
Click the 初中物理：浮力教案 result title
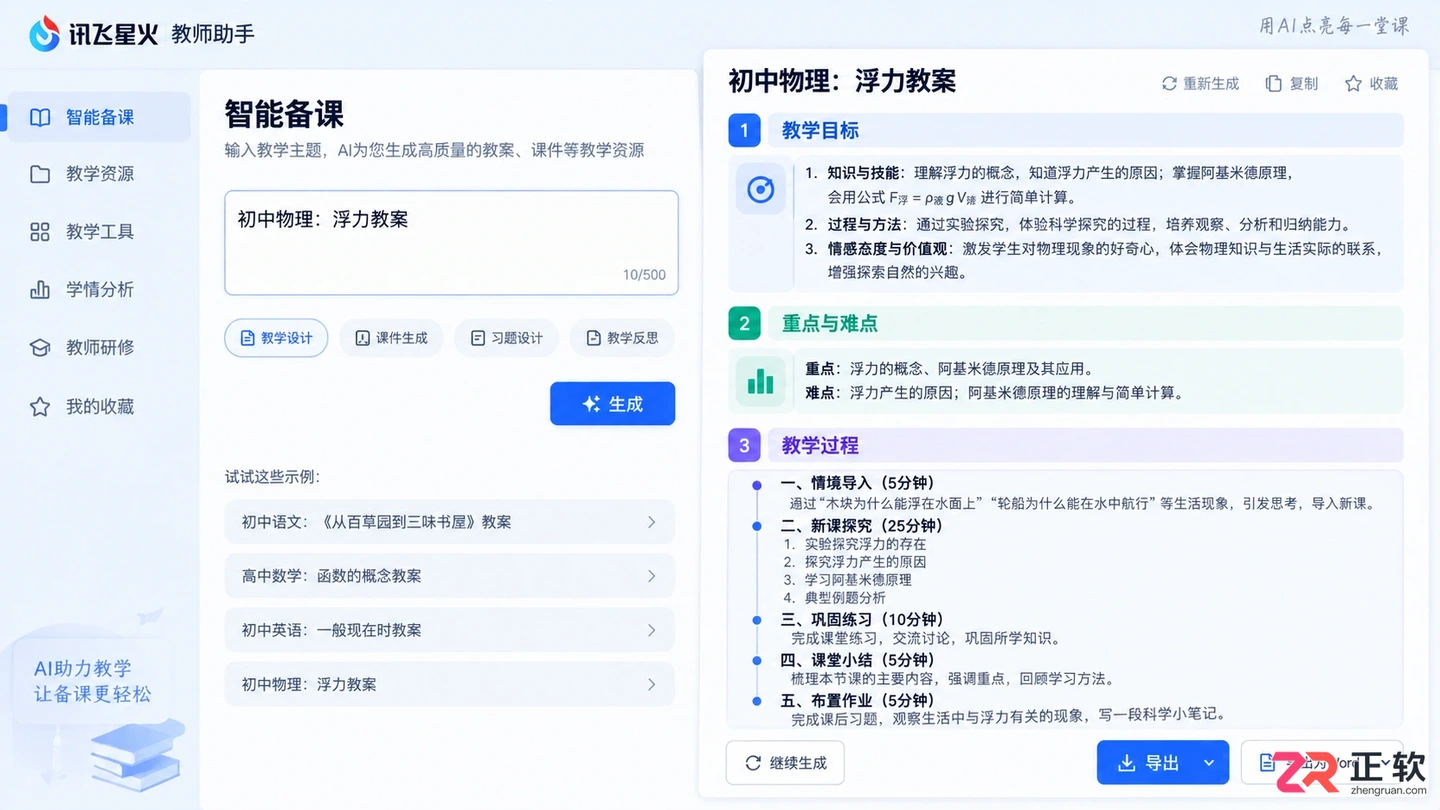coord(842,81)
